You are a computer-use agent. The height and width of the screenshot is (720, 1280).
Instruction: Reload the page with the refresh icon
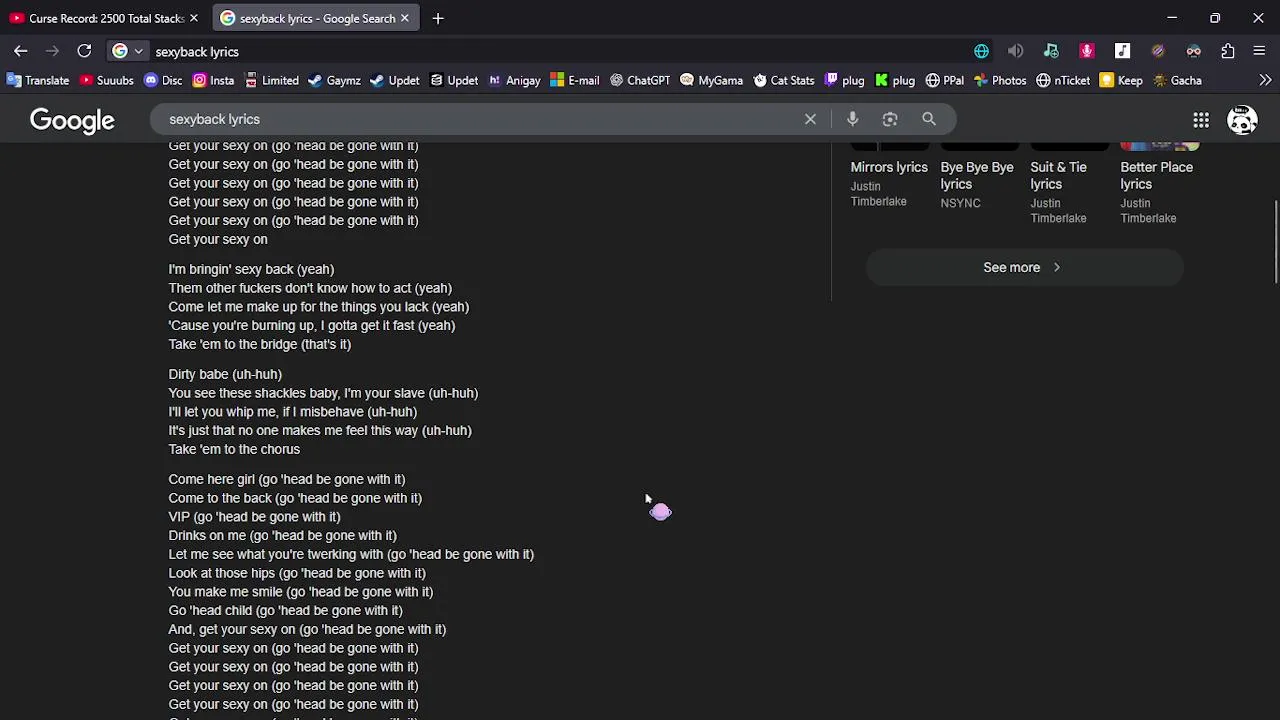(84, 51)
